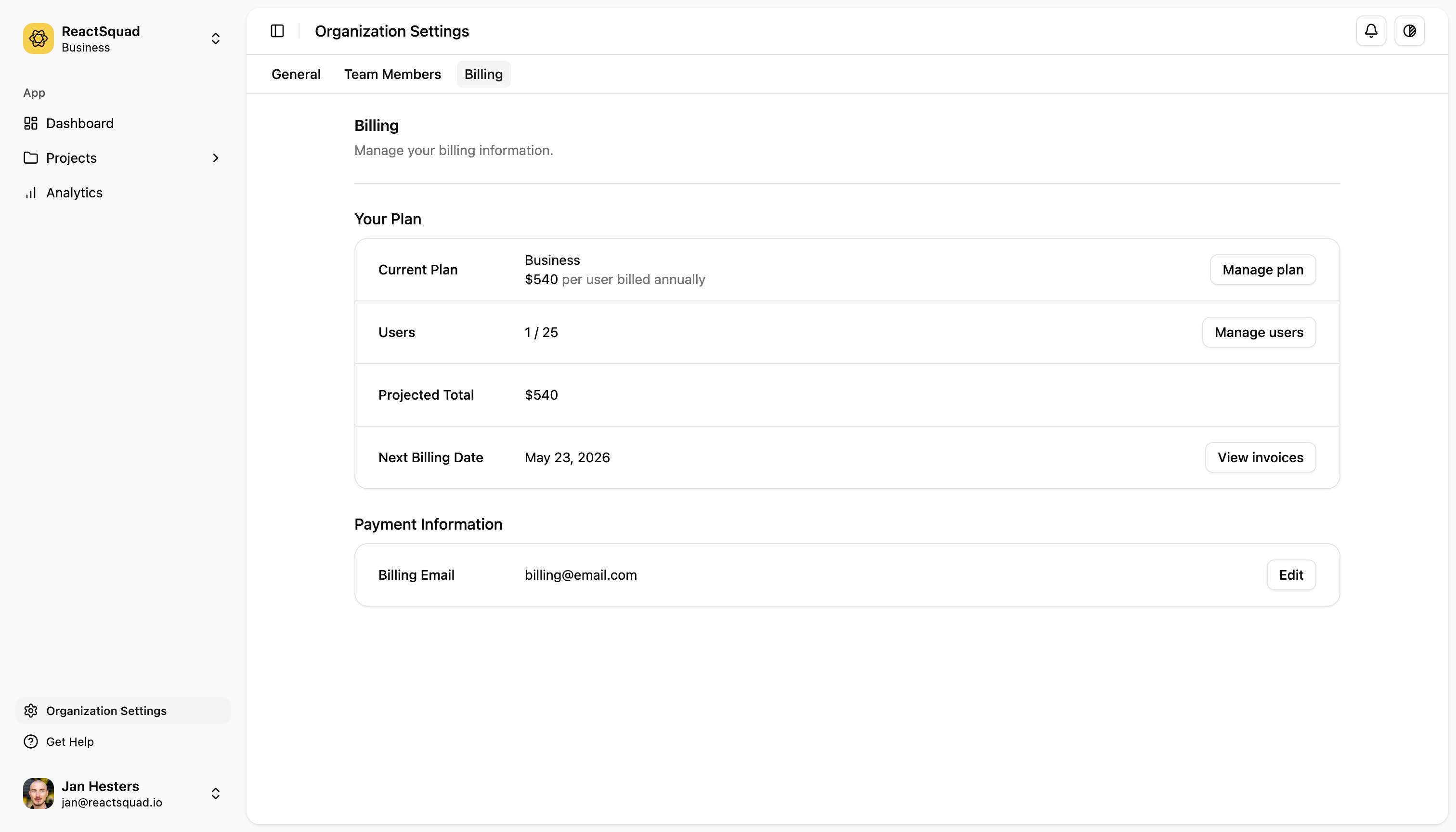Click the Projects folder icon

(x=31, y=158)
